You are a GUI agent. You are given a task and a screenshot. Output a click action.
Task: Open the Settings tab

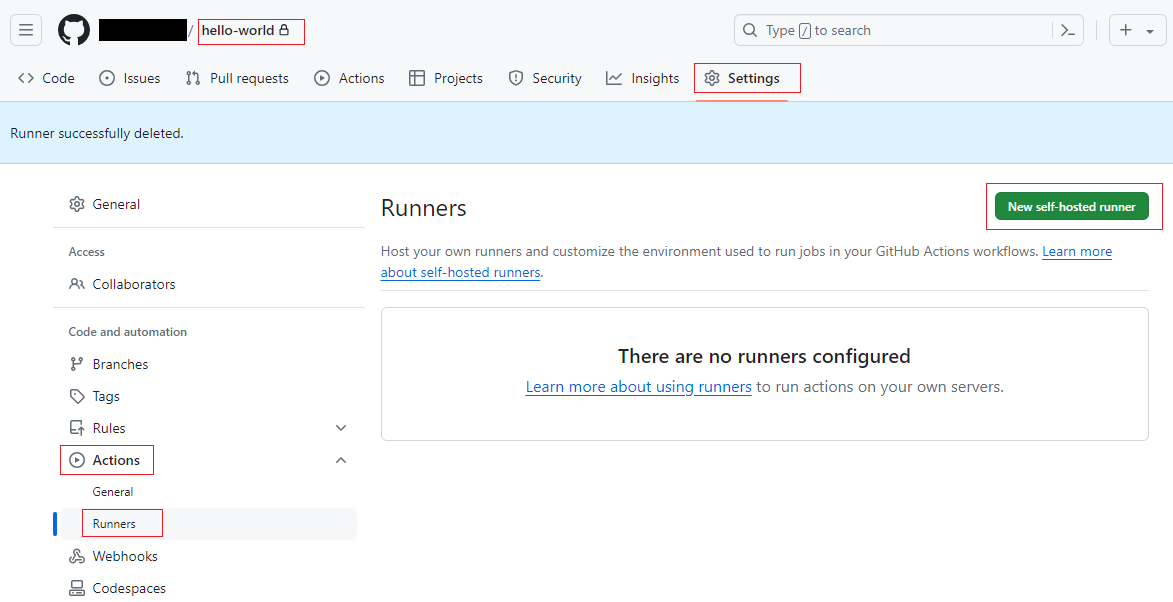[741, 79]
